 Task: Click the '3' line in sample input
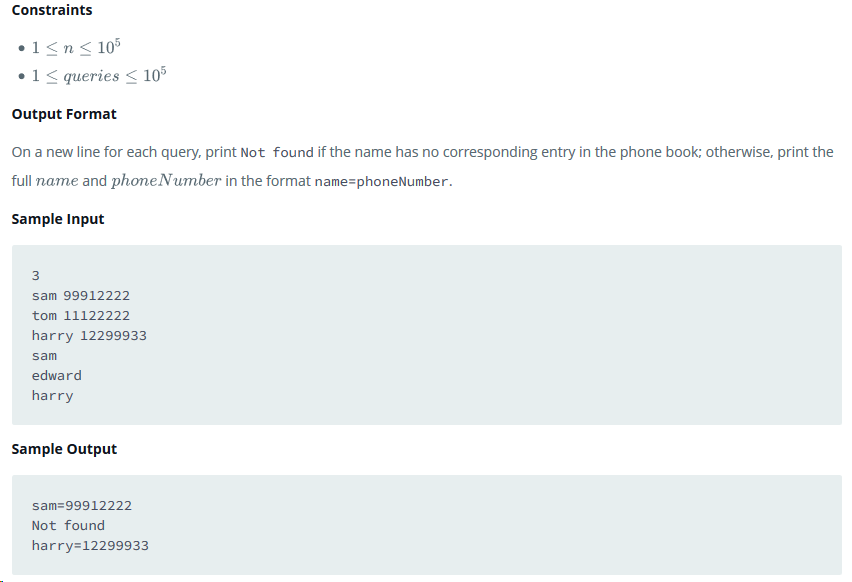coord(35,276)
